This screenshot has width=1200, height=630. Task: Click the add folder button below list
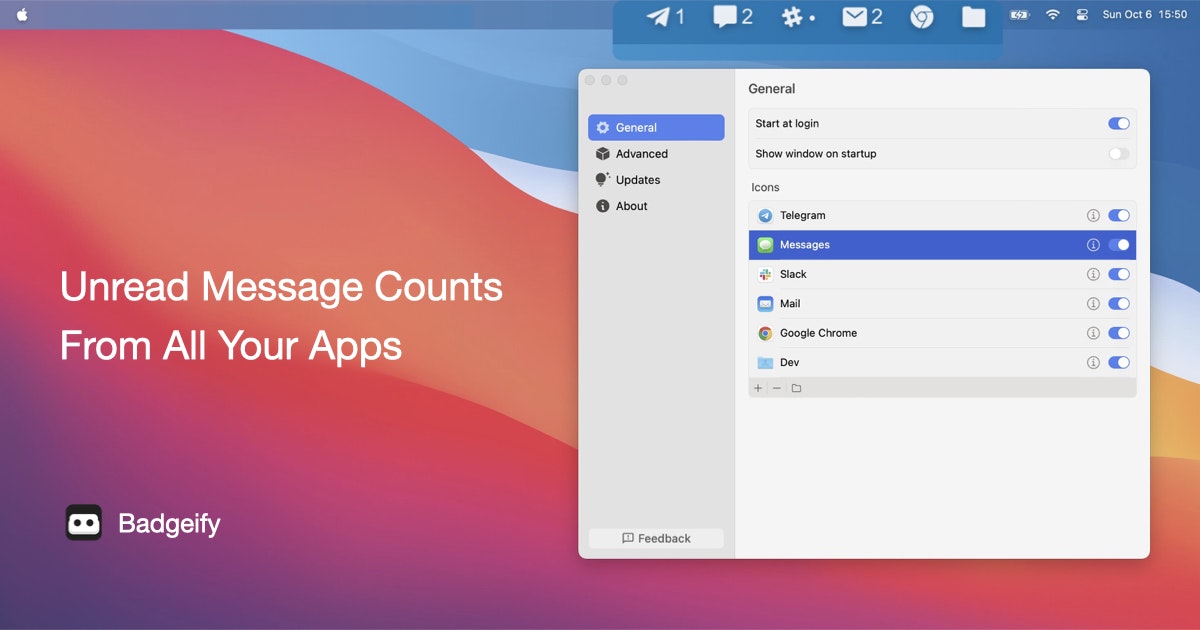[x=796, y=388]
